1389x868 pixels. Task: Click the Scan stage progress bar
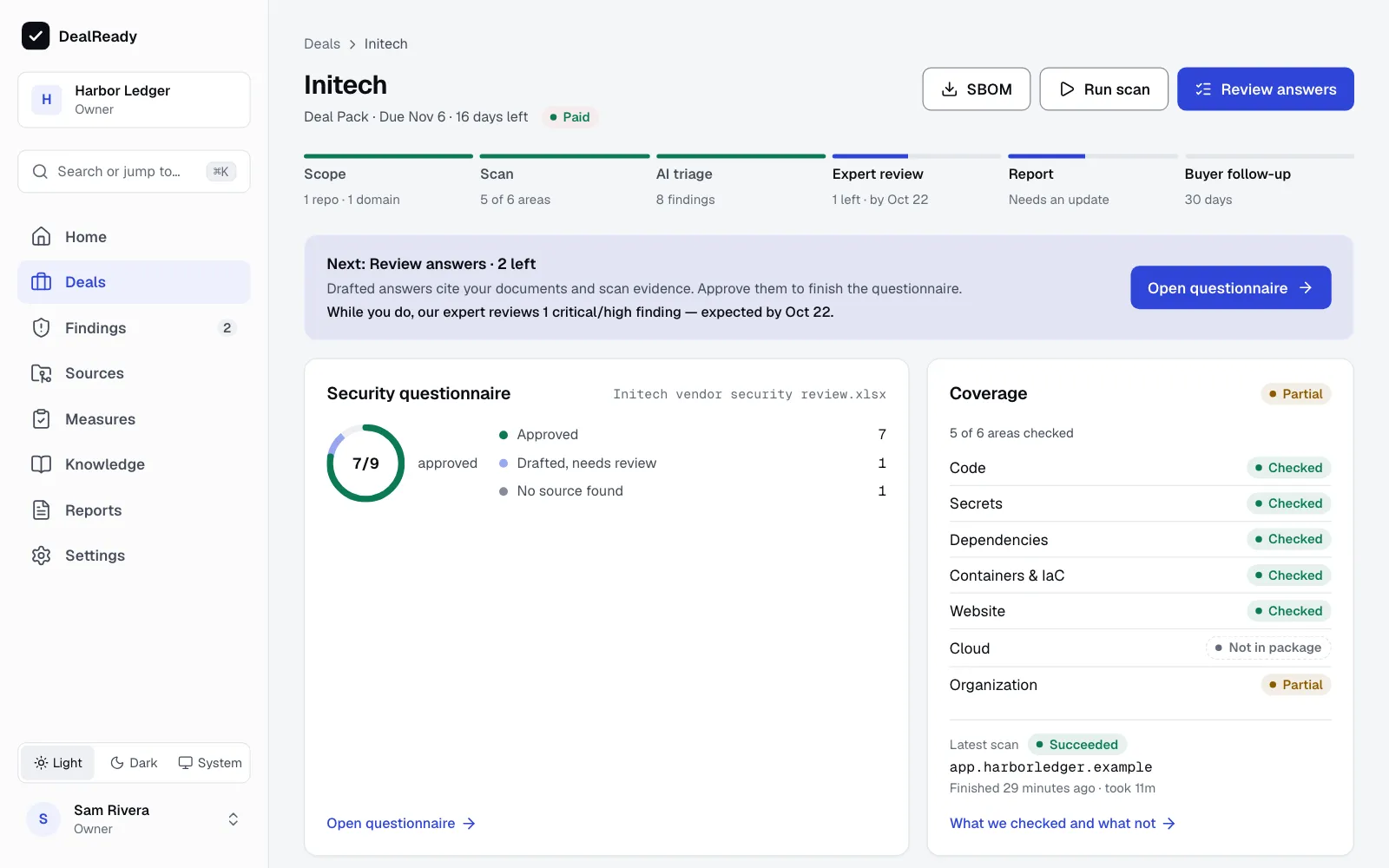(564, 156)
